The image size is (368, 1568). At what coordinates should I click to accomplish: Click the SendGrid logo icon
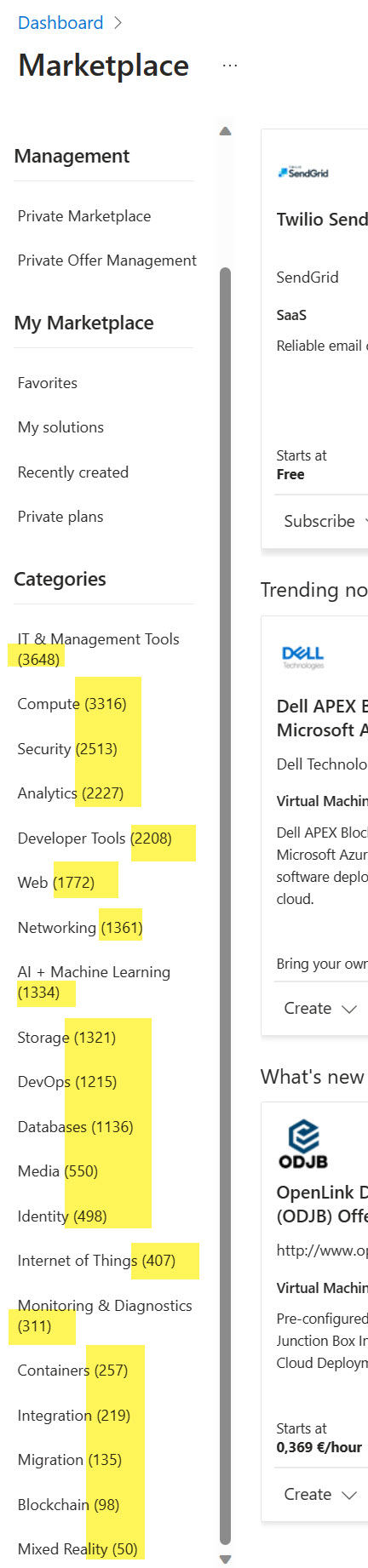coord(302,173)
